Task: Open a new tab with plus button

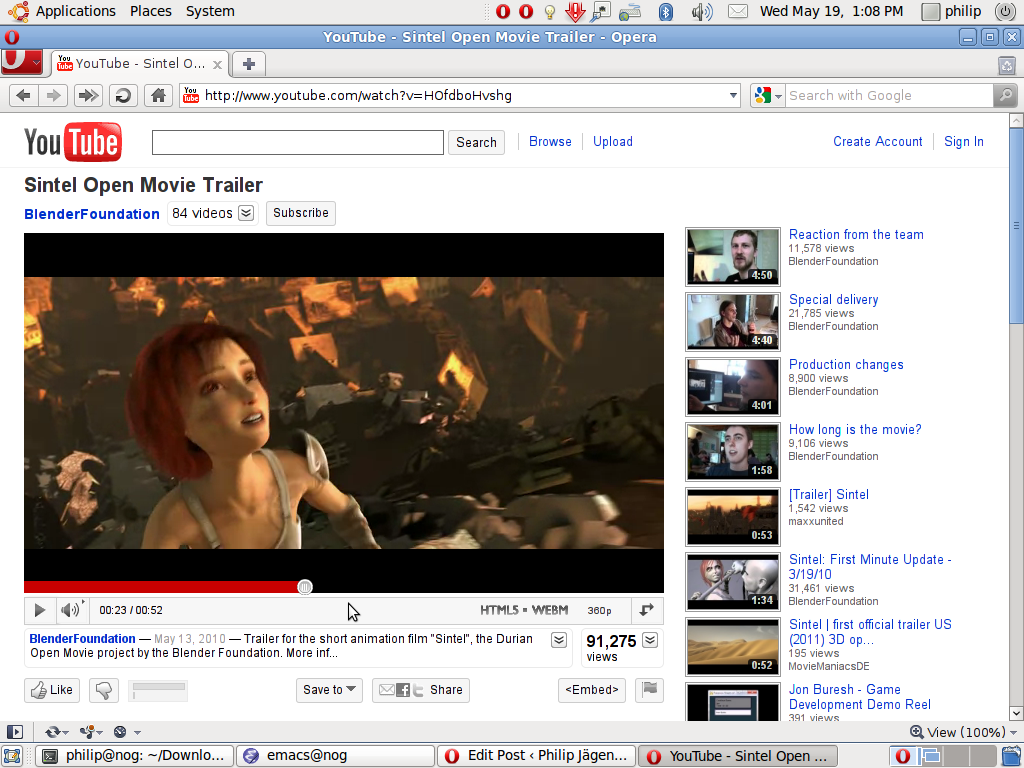Action: point(249,64)
